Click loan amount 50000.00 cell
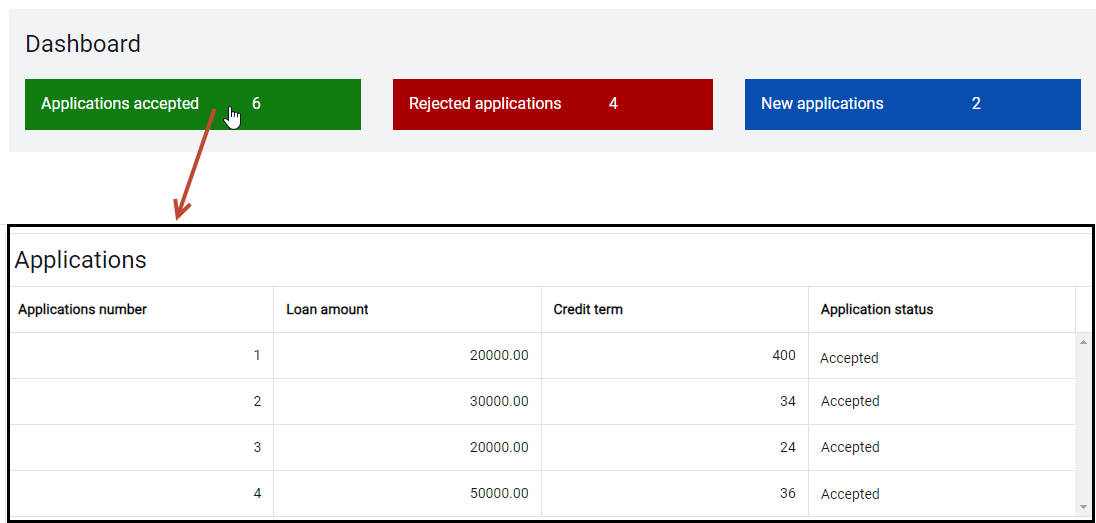Viewport: 1096px width, 523px height. pos(408,494)
